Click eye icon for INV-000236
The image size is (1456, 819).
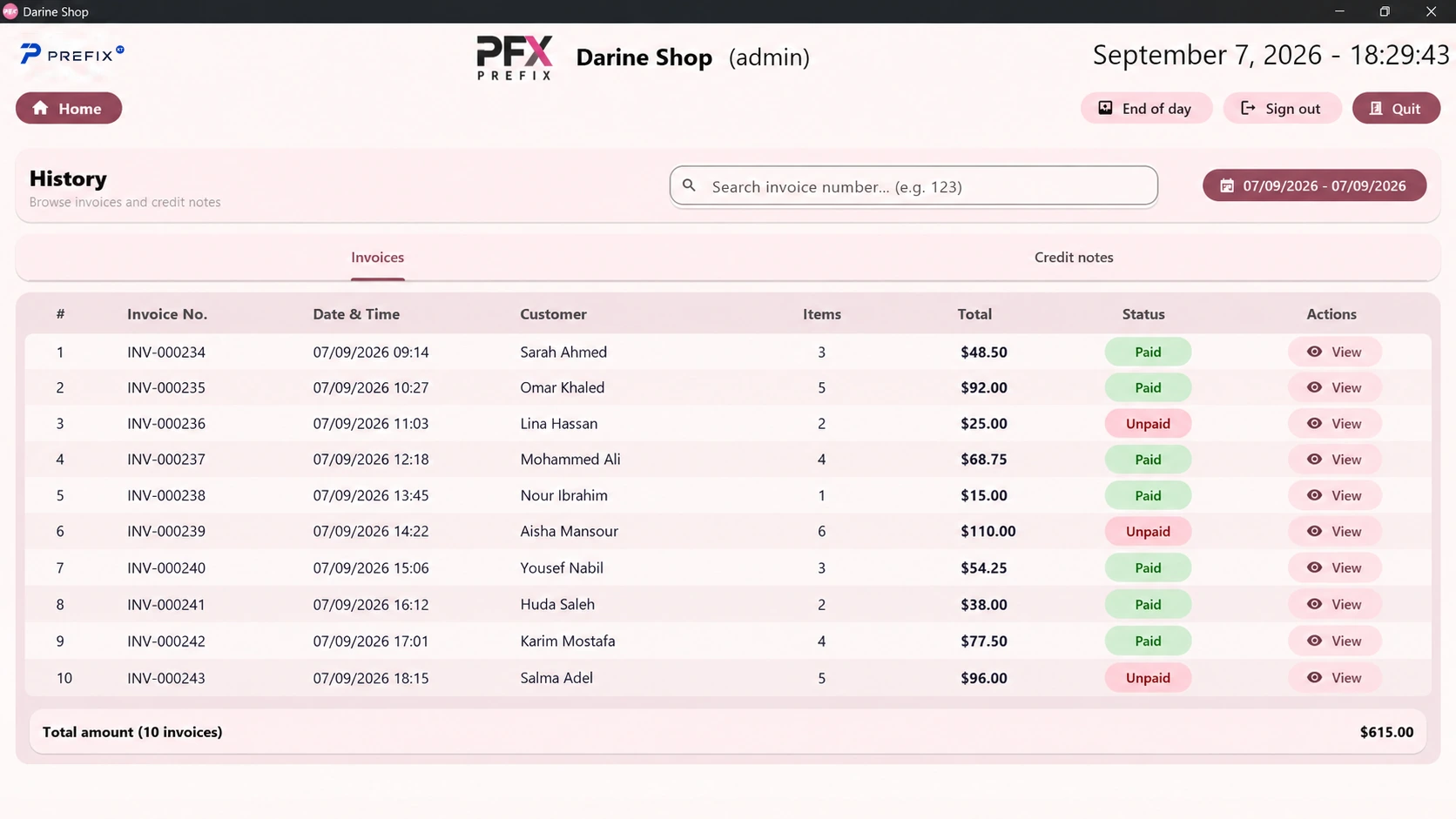(x=1314, y=423)
